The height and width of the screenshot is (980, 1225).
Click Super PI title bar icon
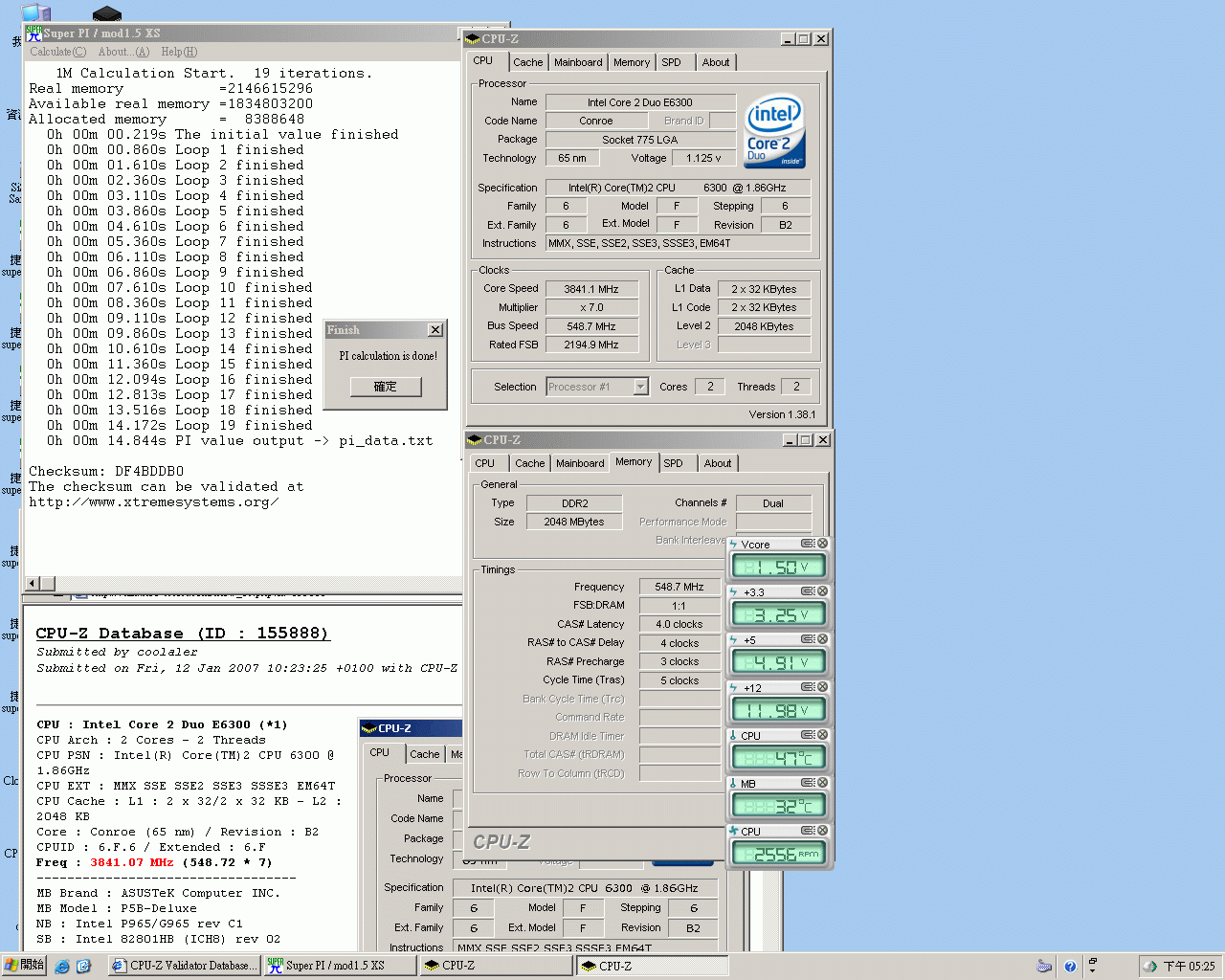pyautogui.click(x=33, y=33)
